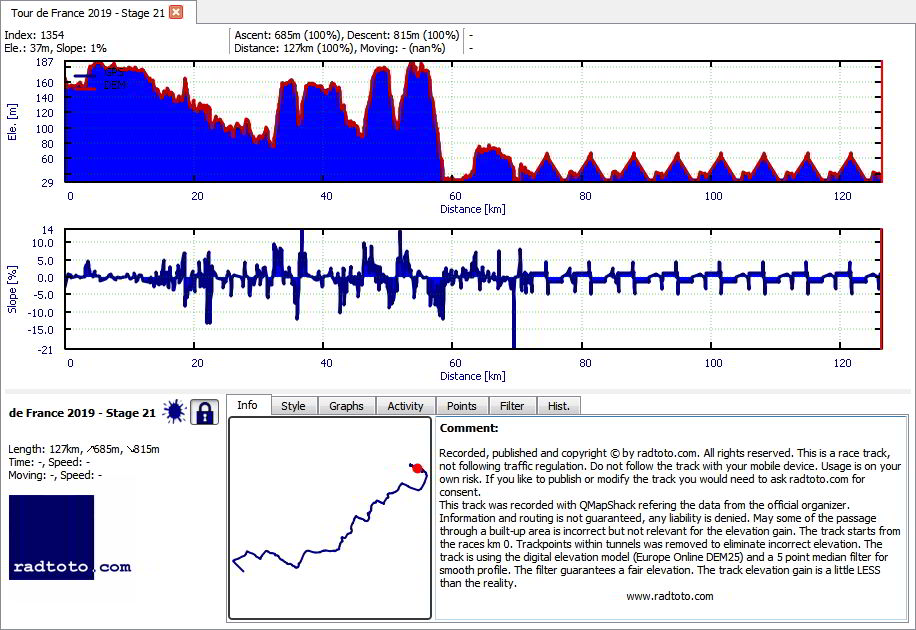The width and height of the screenshot is (916, 630).
Task: Click the red cursor line at the elevation graph end
Action: [882, 121]
